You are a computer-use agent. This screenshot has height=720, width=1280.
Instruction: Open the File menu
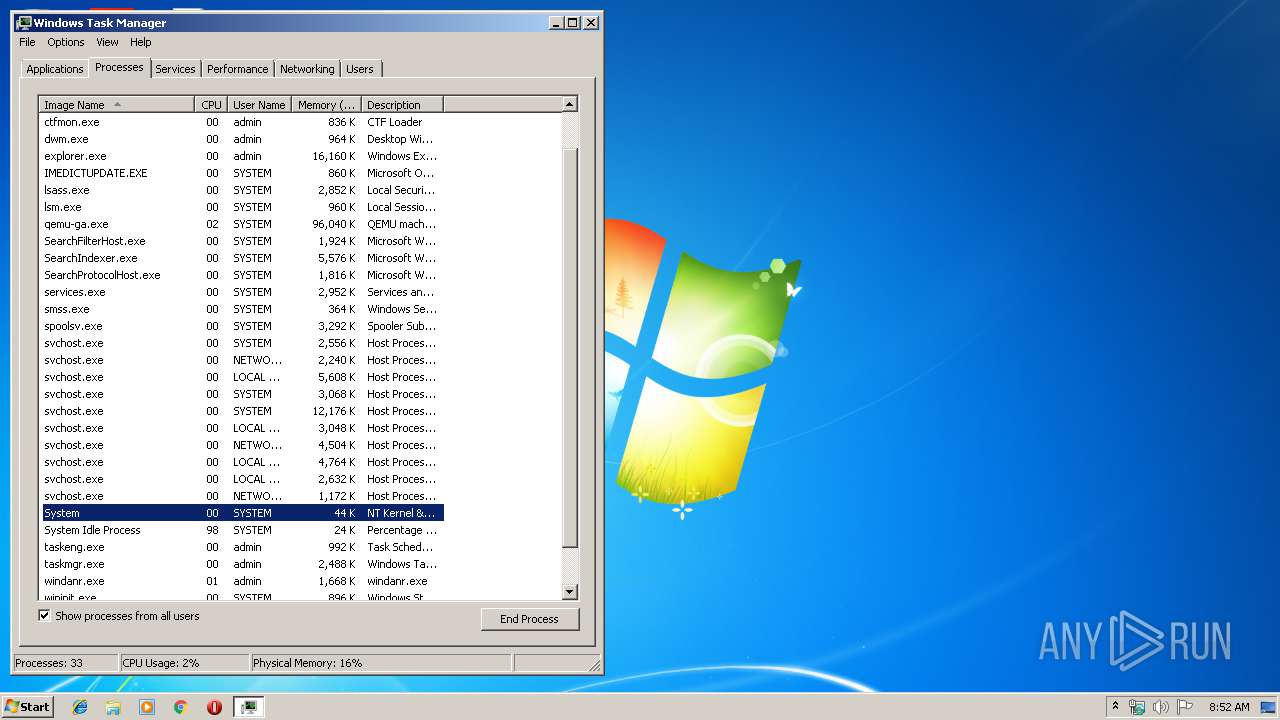(27, 42)
